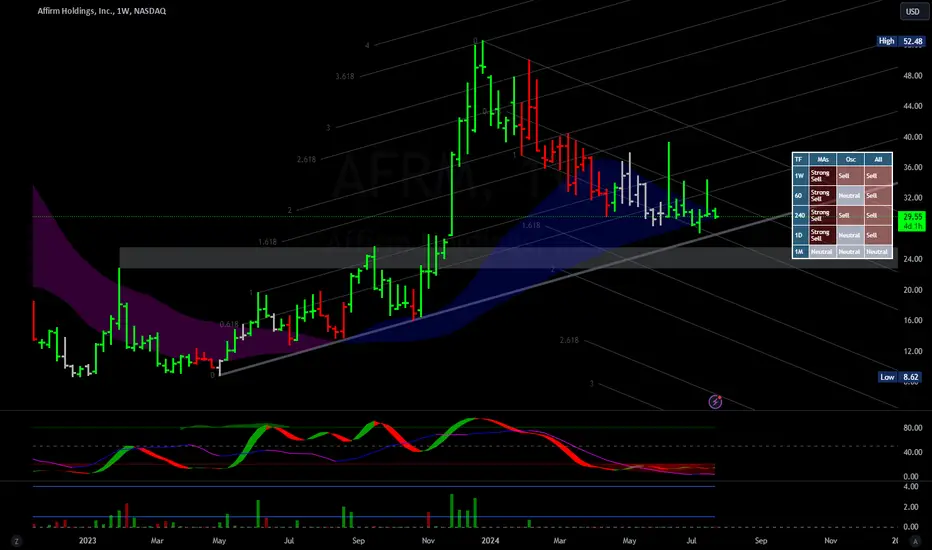
Task: Click Neutral in the 1M All cell
Action: [878, 252]
